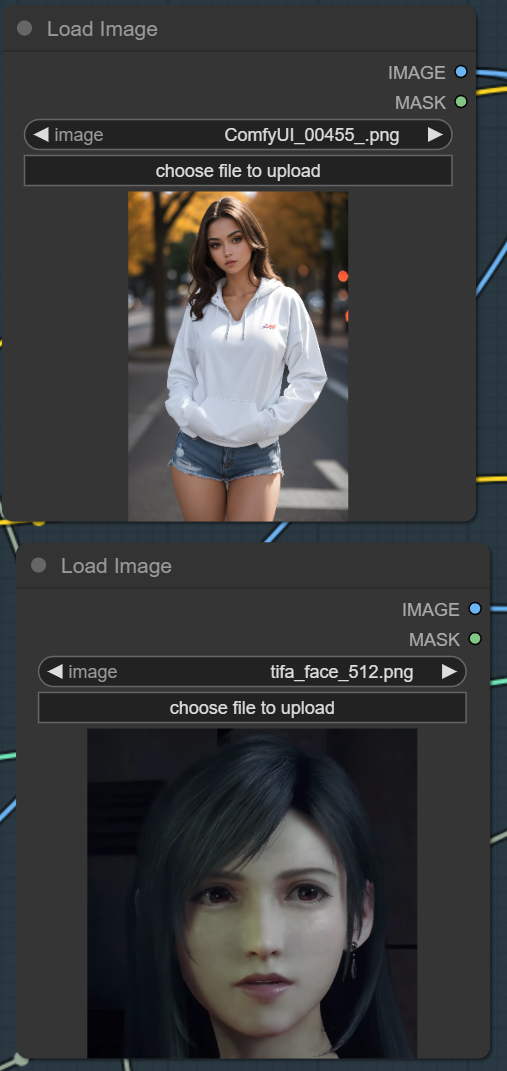This screenshot has height=1071, width=507.
Task: Select previous image with the left arrow beside ComfyUI_00455_.png
Action: 41,135
